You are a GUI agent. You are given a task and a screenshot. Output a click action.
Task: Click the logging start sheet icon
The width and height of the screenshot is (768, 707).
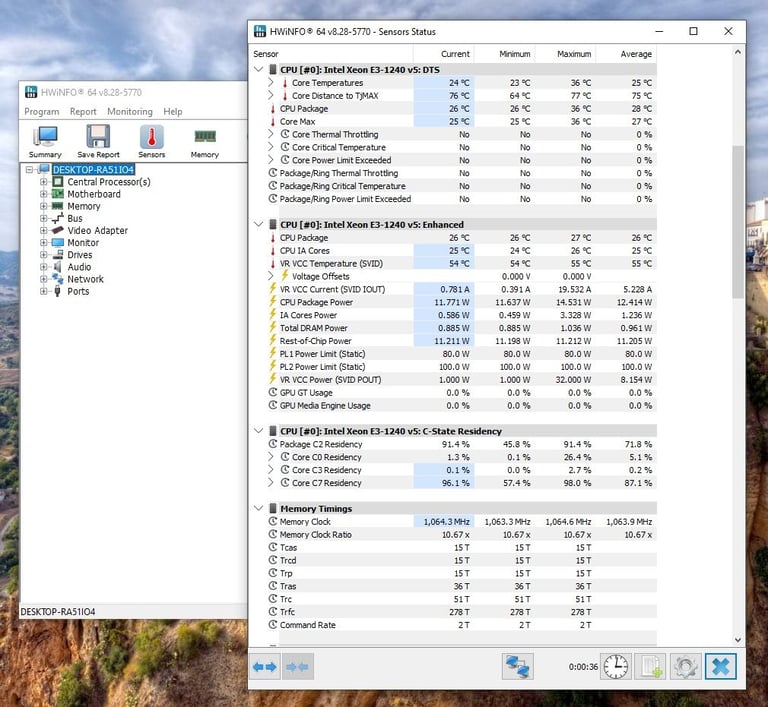(x=650, y=666)
